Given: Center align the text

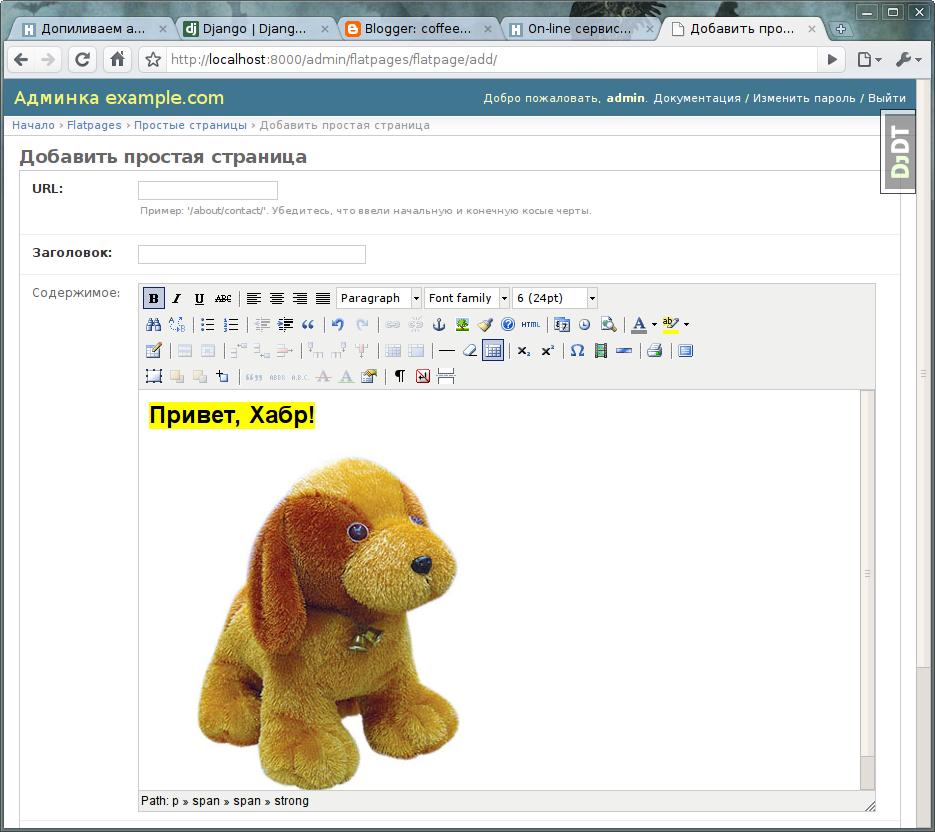Looking at the screenshot, I should tap(277, 298).
